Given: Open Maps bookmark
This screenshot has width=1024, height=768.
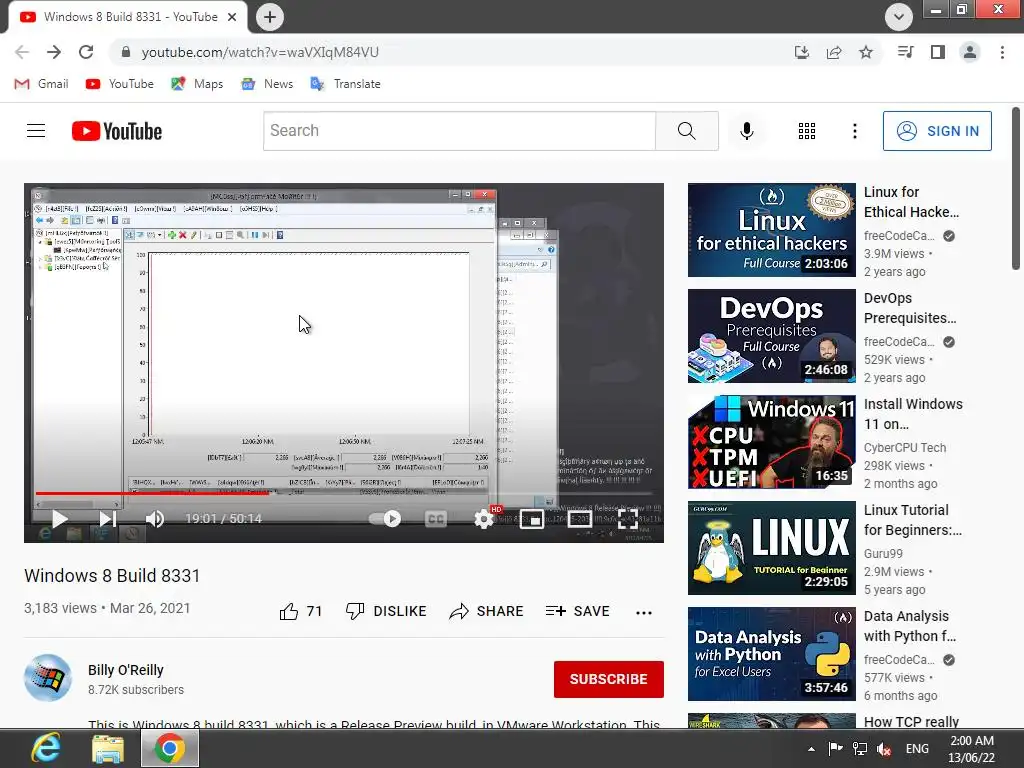Looking at the screenshot, I should point(197,84).
